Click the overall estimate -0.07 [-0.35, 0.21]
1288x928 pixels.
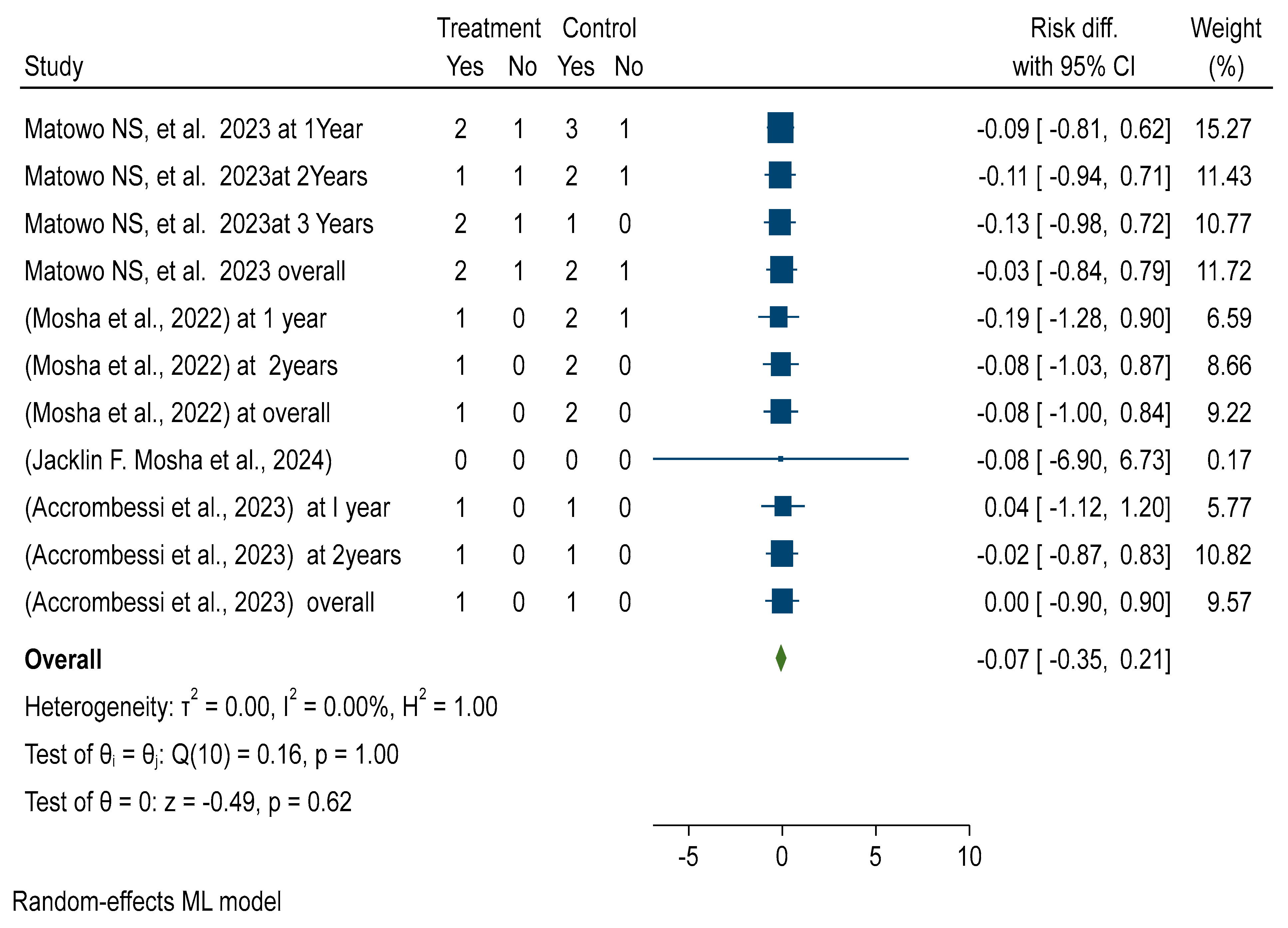(x=1074, y=659)
